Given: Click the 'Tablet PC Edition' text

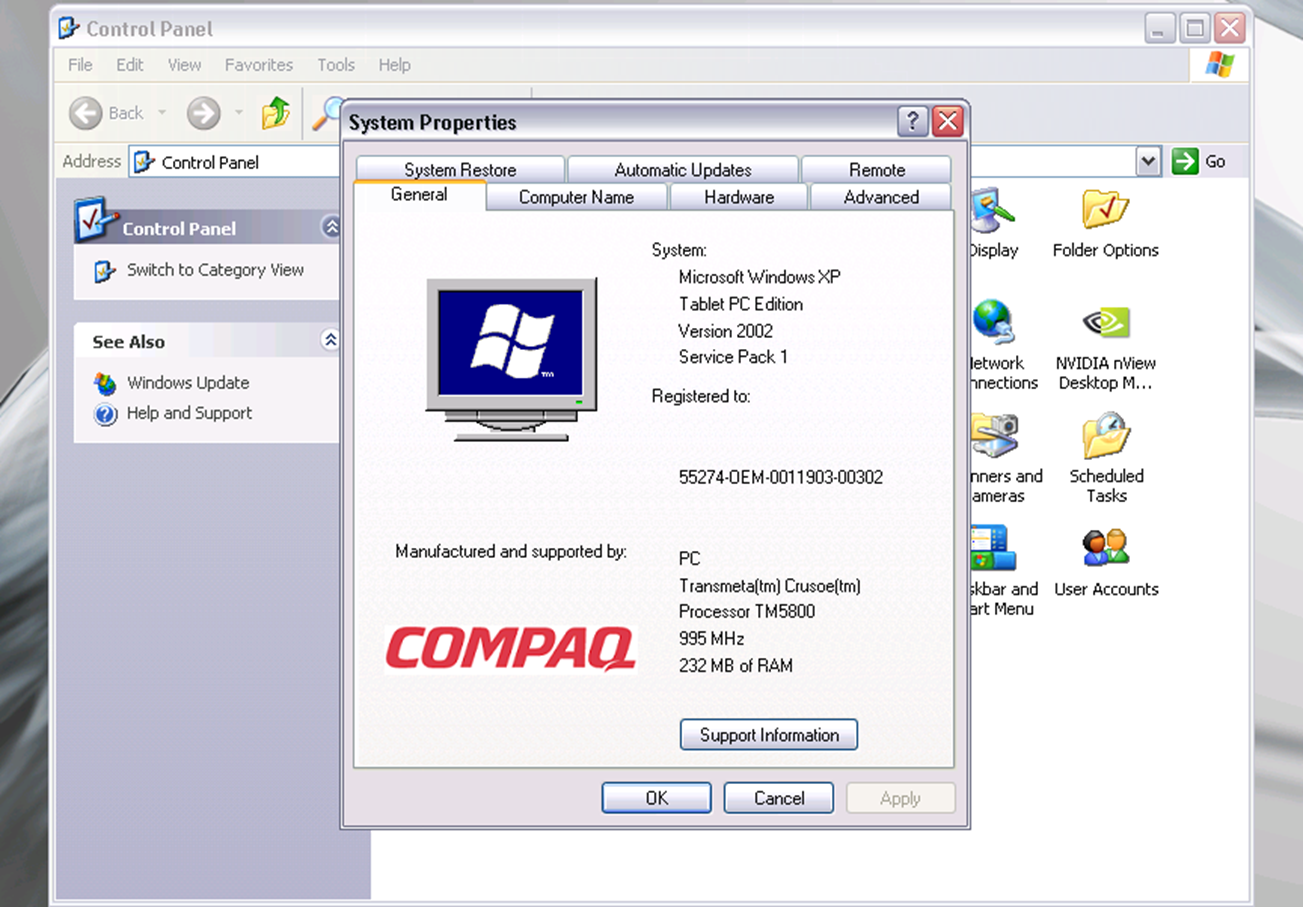Looking at the screenshot, I should point(741,304).
